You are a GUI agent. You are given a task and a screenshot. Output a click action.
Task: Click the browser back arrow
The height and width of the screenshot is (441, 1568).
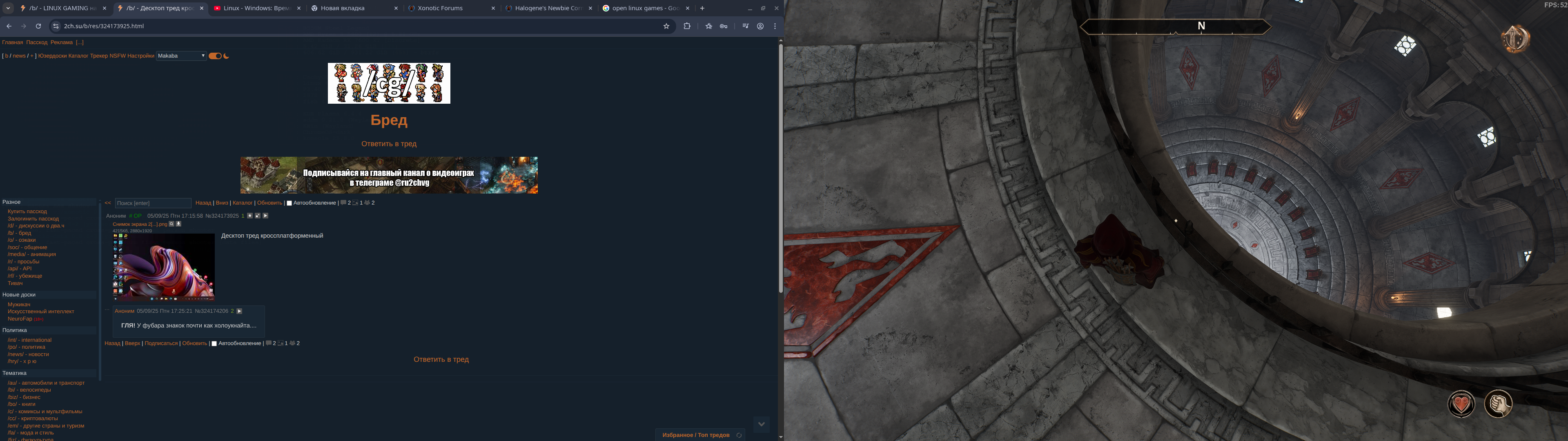pyautogui.click(x=9, y=26)
